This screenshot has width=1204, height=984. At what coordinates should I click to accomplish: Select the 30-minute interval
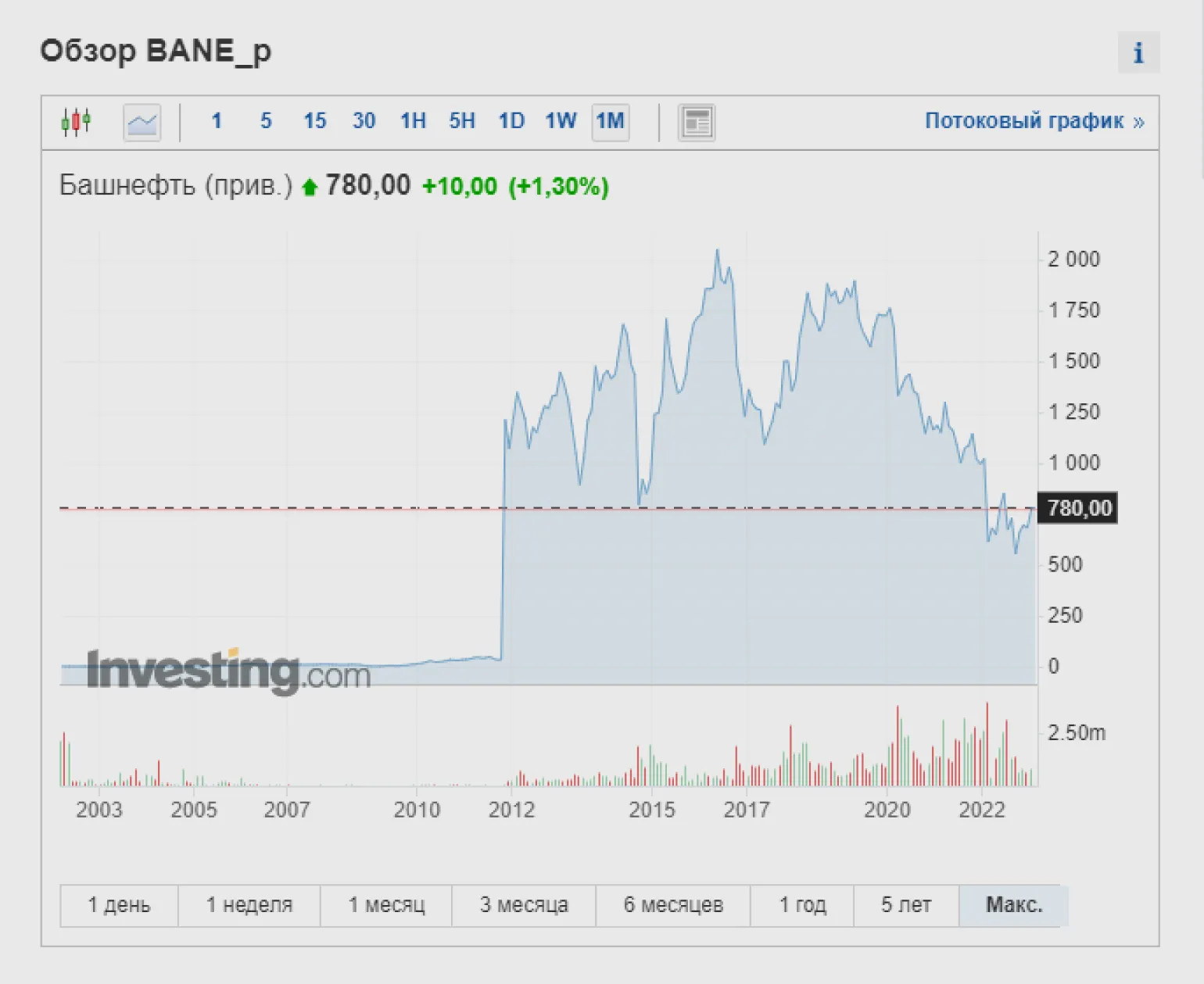pos(364,121)
